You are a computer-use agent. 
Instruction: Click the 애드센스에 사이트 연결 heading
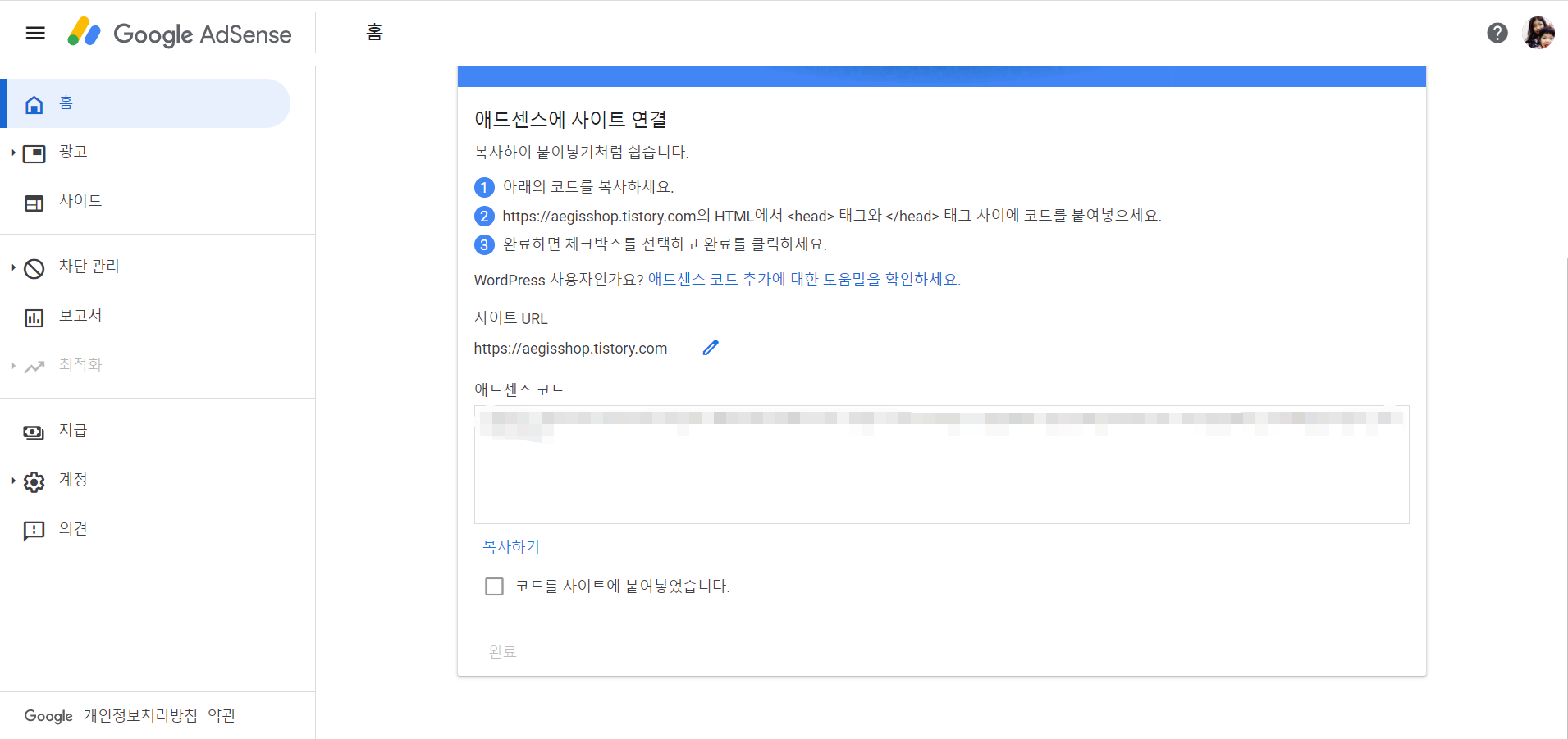click(x=570, y=120)
